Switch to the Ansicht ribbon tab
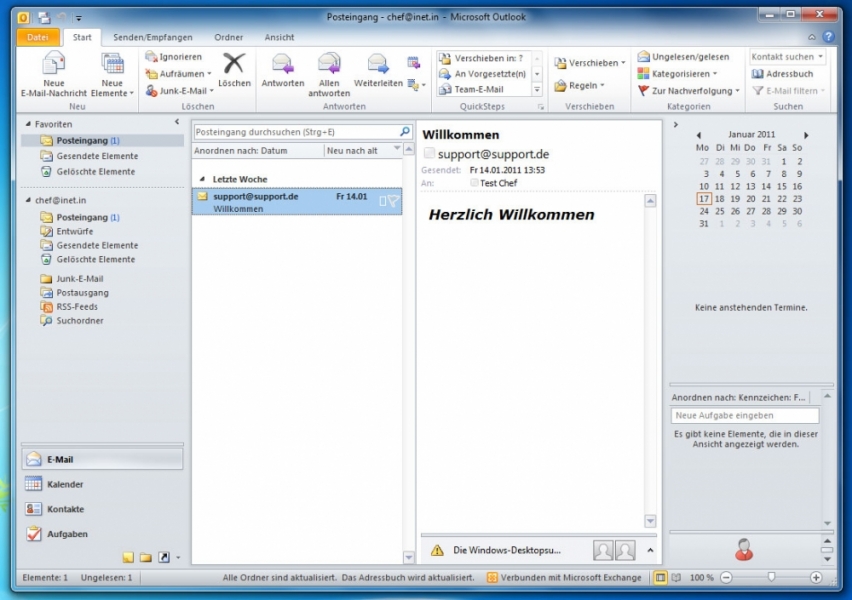 click(x=279, y=37)
